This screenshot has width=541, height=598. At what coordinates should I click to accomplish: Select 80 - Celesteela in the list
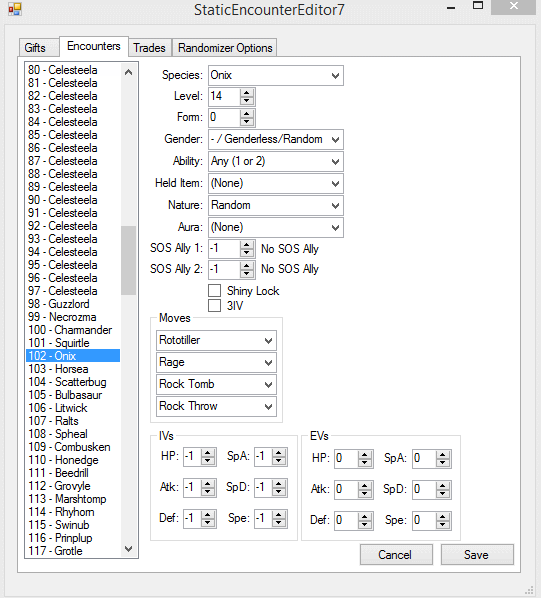tap(73, 70)
